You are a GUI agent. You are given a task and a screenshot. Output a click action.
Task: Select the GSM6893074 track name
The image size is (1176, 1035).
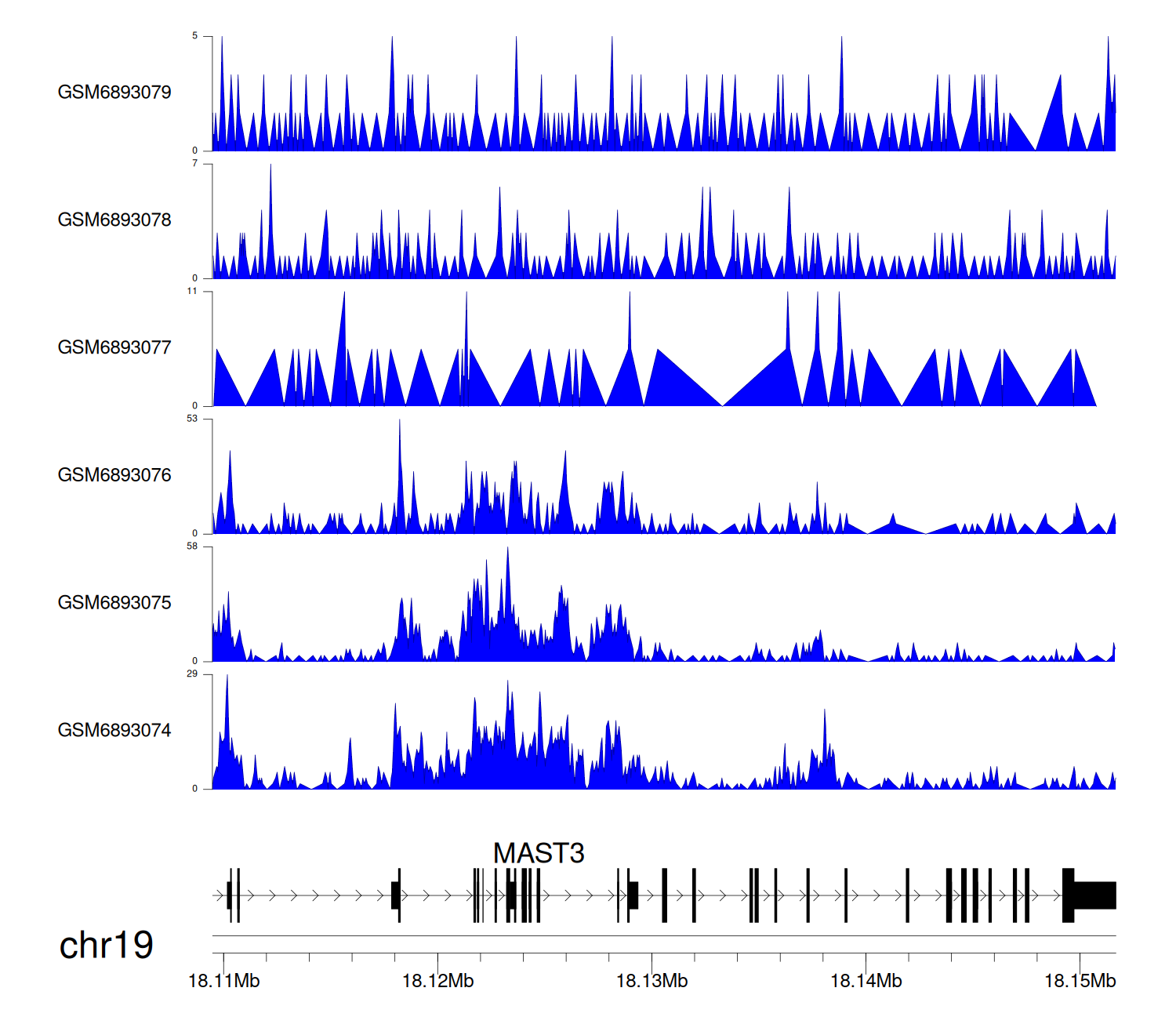click(x=114, y=731)
